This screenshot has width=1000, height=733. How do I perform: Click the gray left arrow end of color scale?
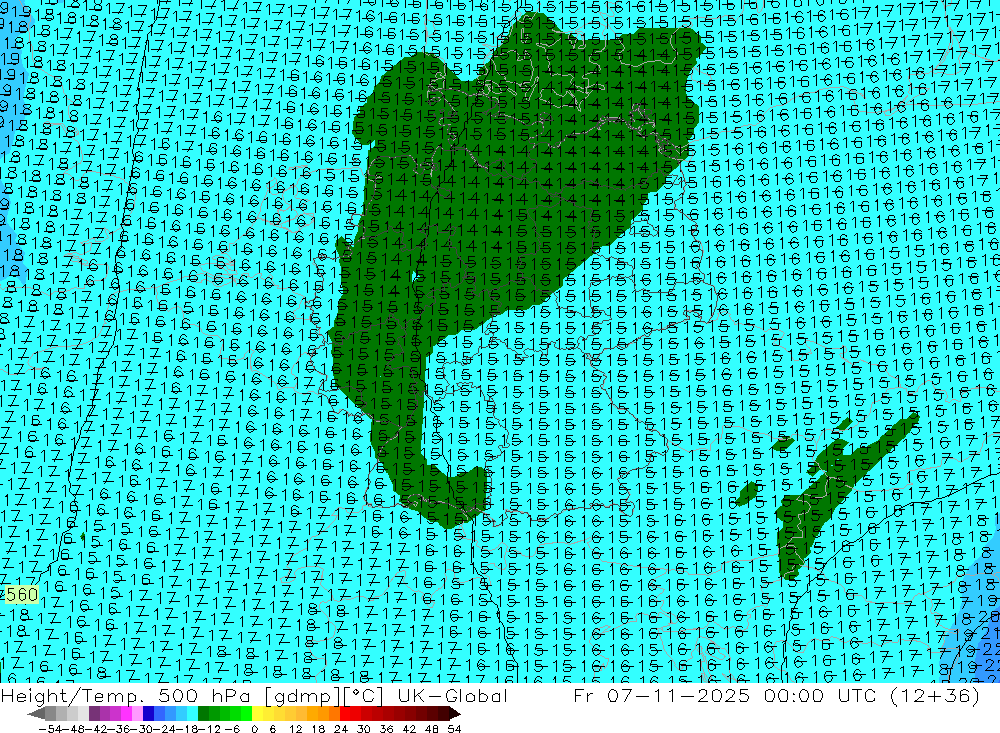[36, 714]
